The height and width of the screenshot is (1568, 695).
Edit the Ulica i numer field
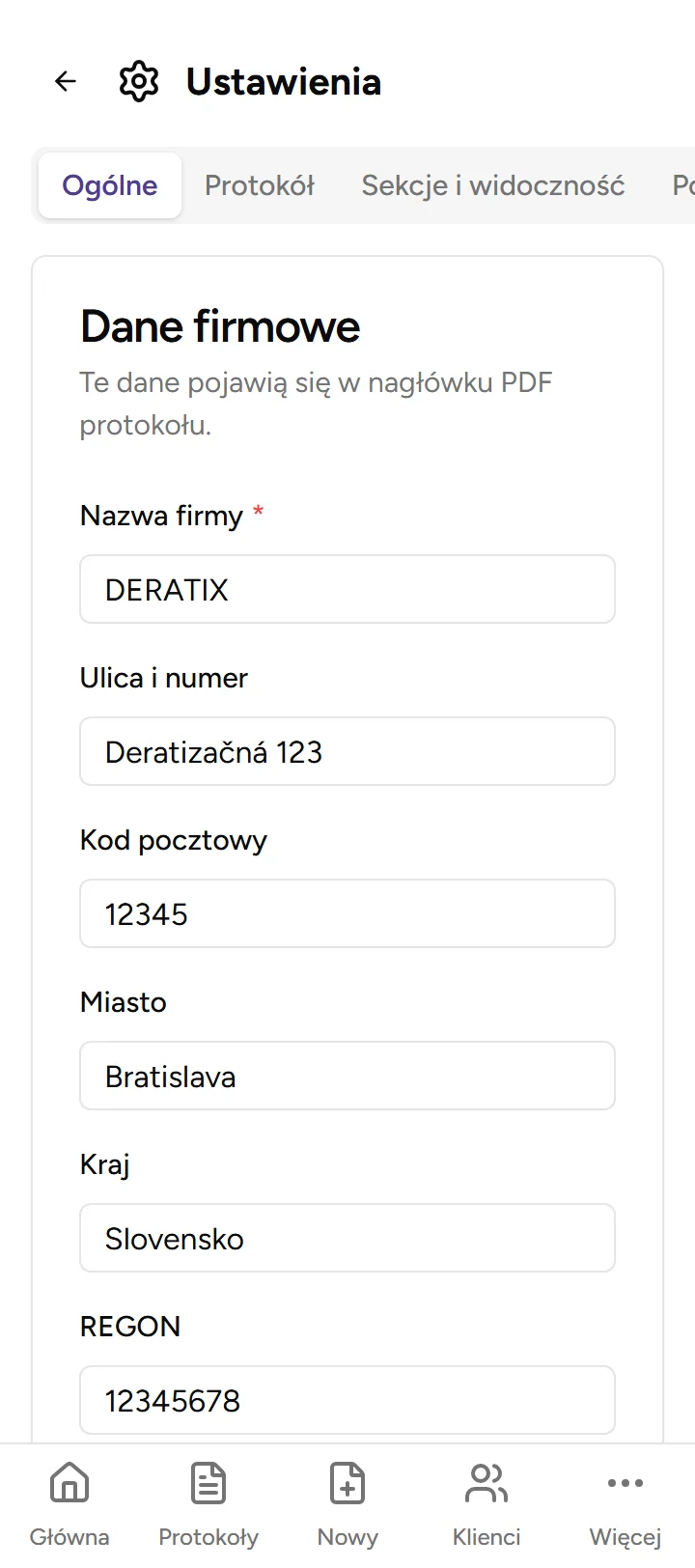click(x=347, y=751)
